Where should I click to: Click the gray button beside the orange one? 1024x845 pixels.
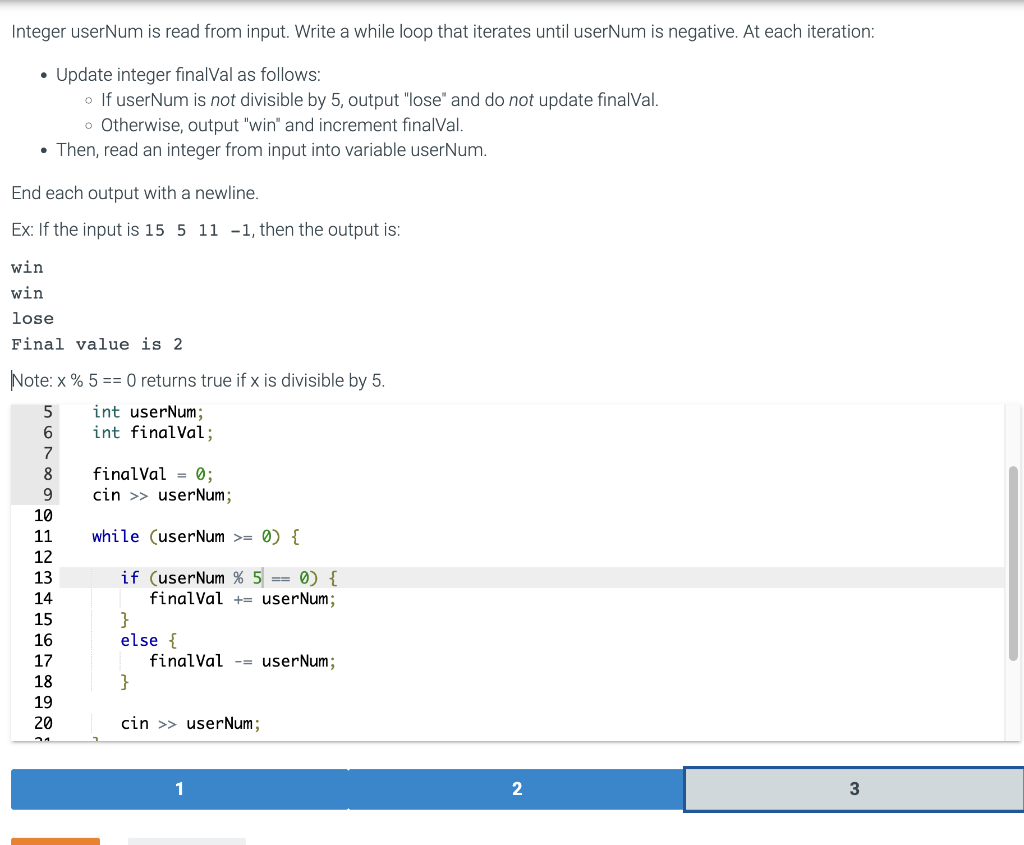pyautogui.click(x=186, y=841)
